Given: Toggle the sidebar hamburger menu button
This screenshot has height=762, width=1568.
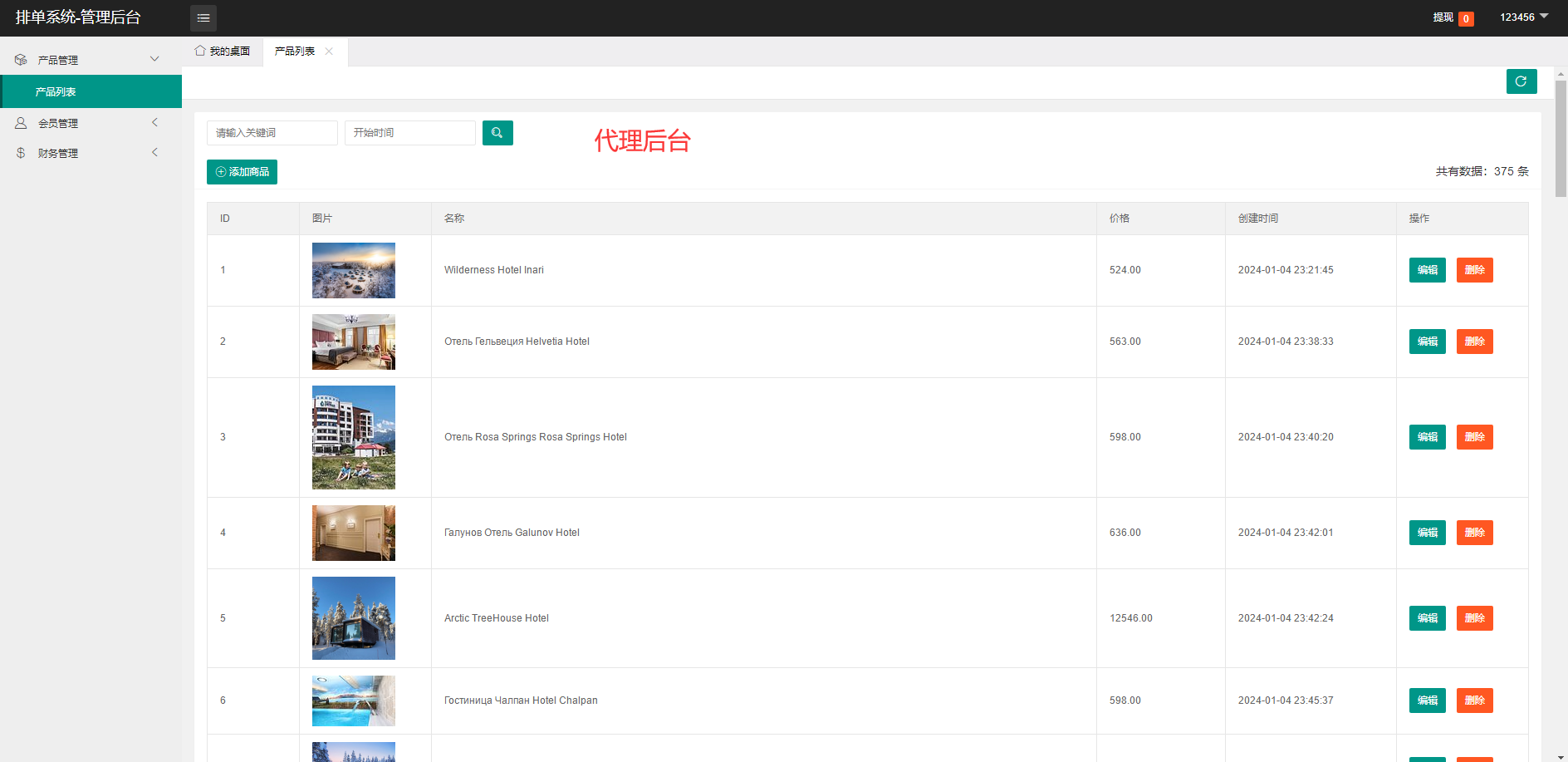Looking at the screenshot, I should point(203,17).
